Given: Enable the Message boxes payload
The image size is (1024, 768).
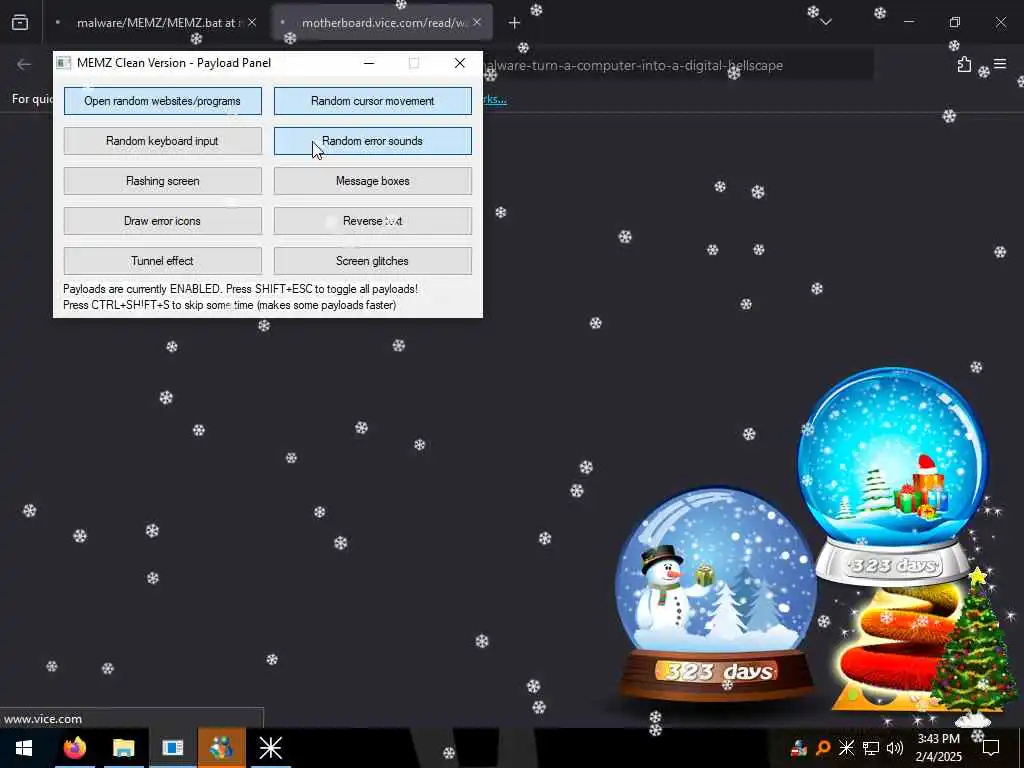Looking at the screenshot, I should 372,181.
